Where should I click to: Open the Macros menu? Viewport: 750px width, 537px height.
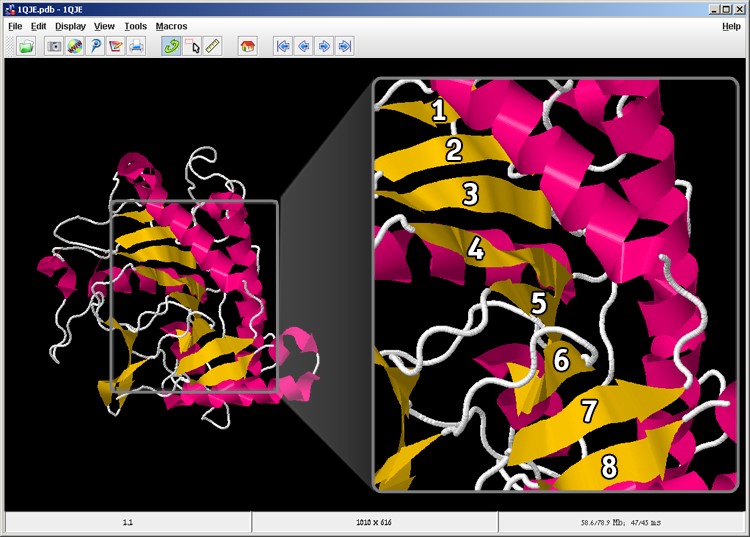[x=171, y=26]
